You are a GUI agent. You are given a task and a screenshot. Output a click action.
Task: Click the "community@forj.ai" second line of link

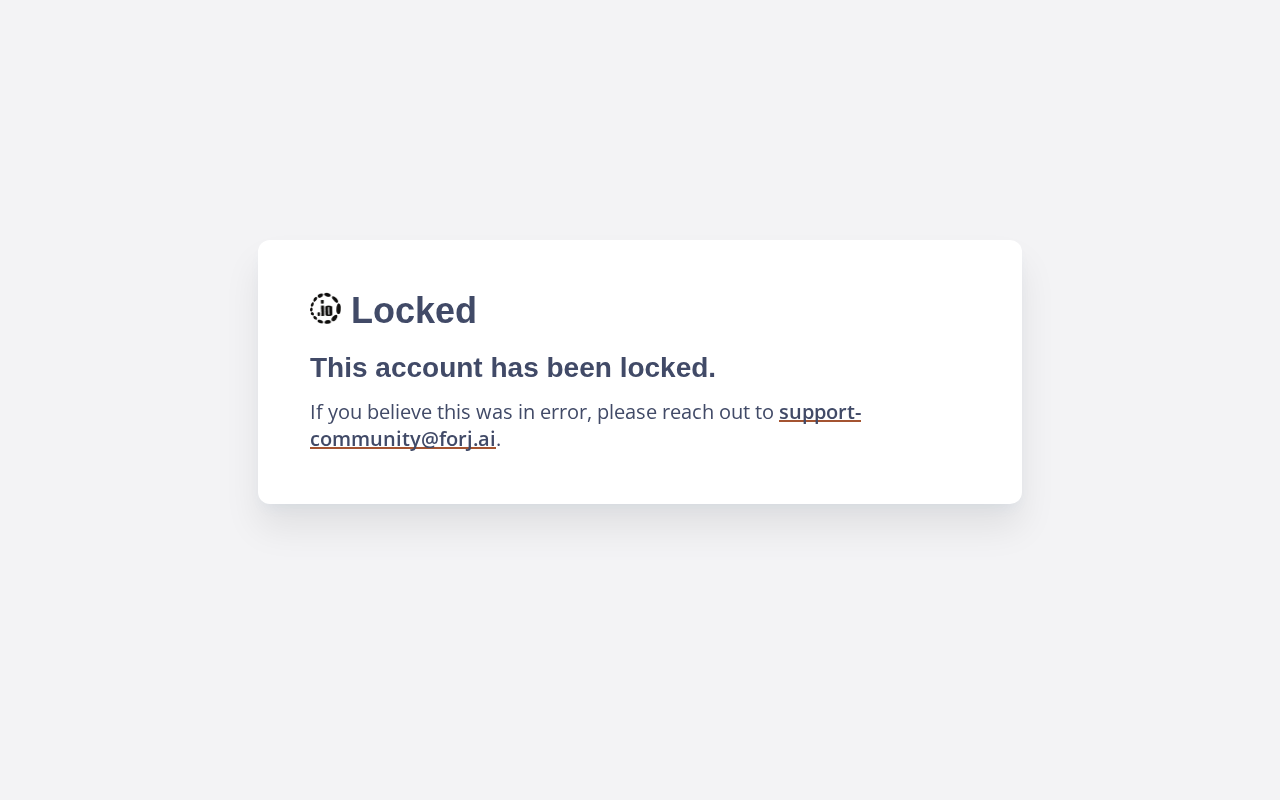pos(402,439)
